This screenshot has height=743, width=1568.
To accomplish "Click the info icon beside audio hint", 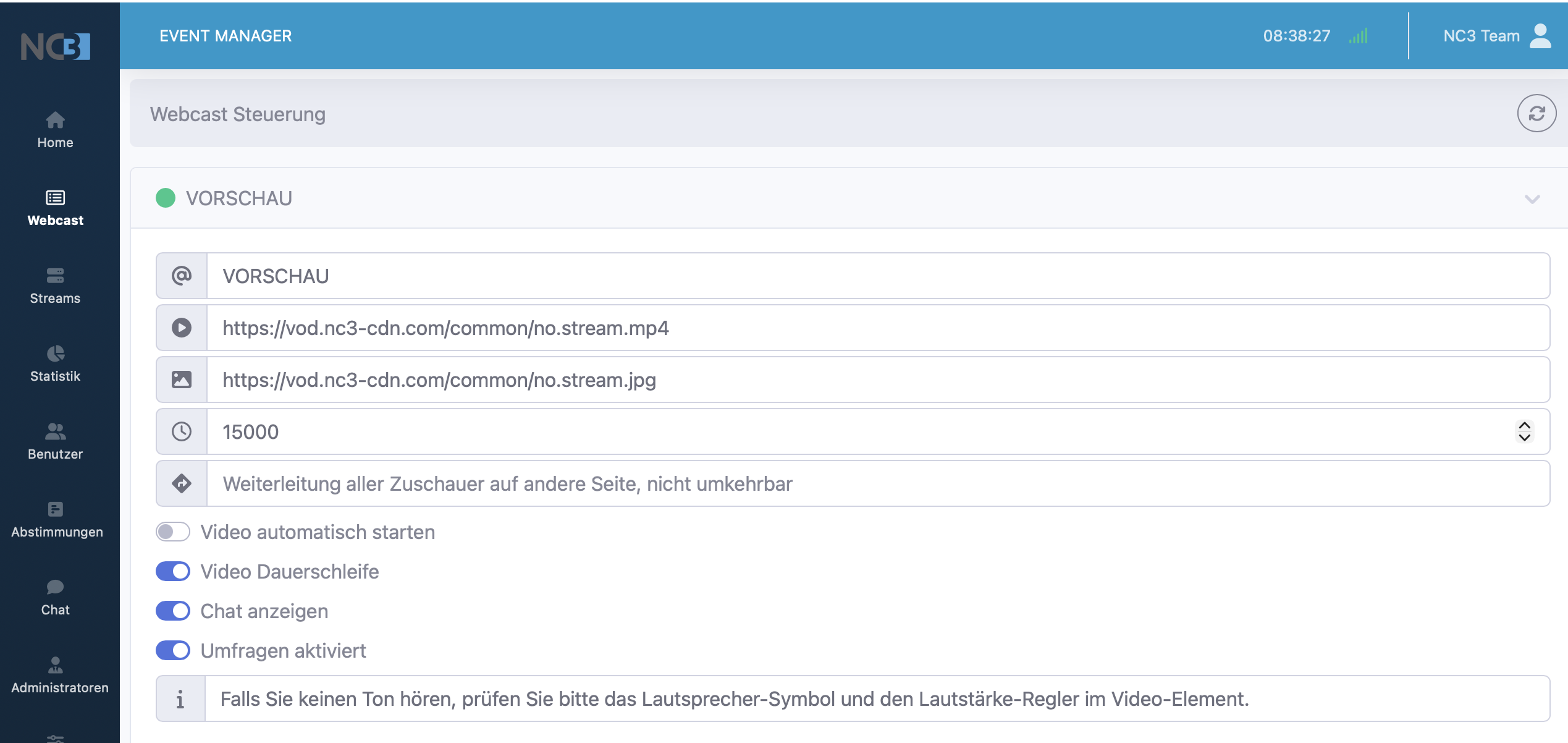I will tap(180, 698).
